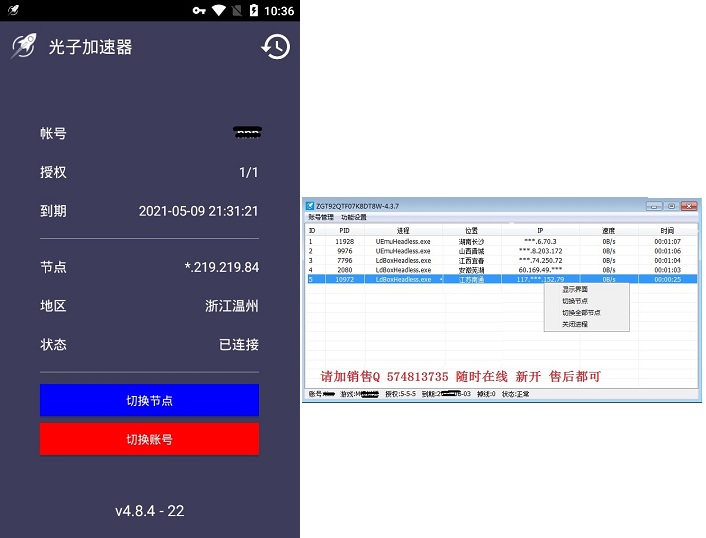
Task: Tap the node IP value *.219.219.84
Action: point(221,267)
